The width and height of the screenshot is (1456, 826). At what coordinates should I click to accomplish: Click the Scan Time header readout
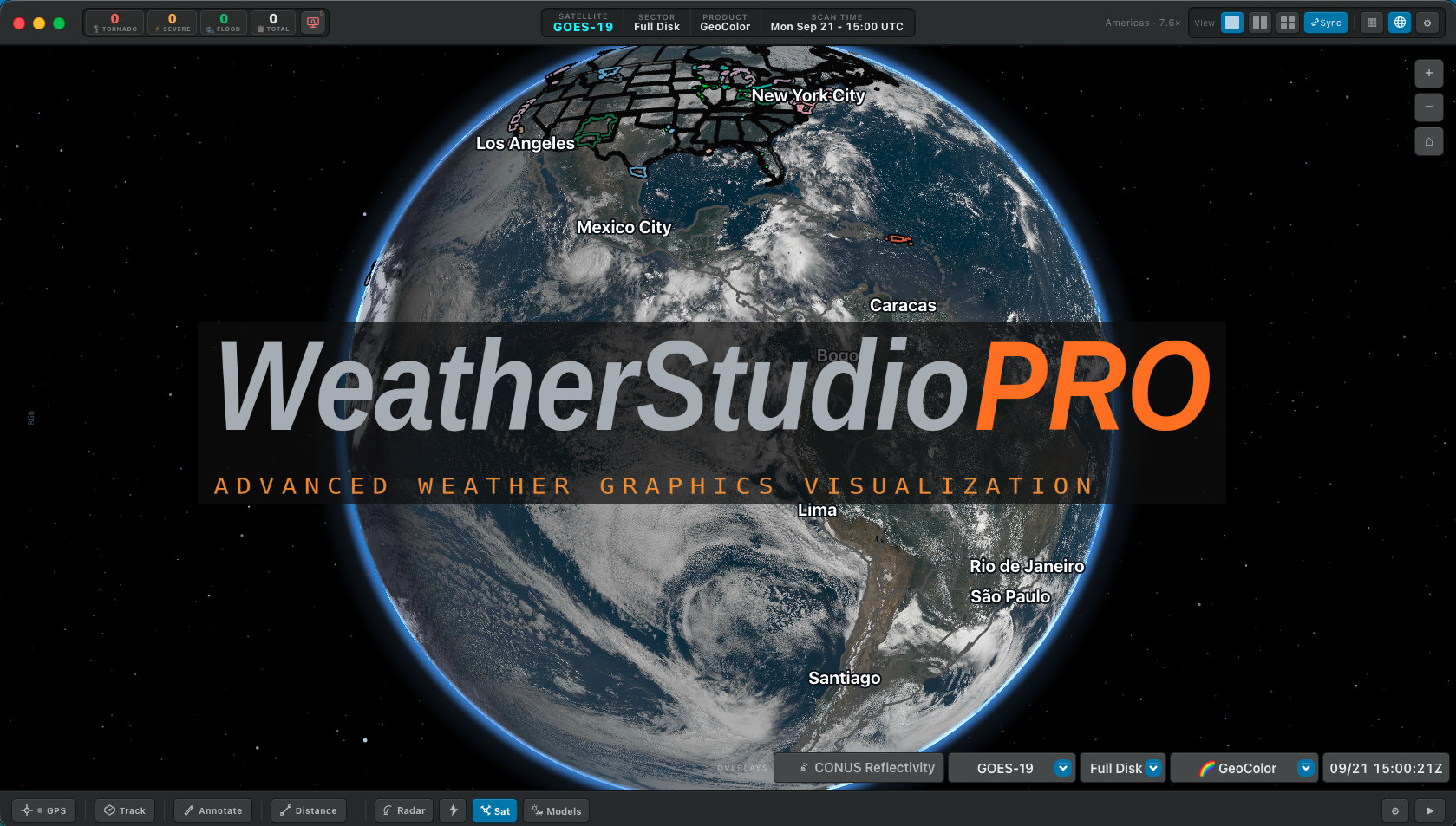(x=837, y=23)
